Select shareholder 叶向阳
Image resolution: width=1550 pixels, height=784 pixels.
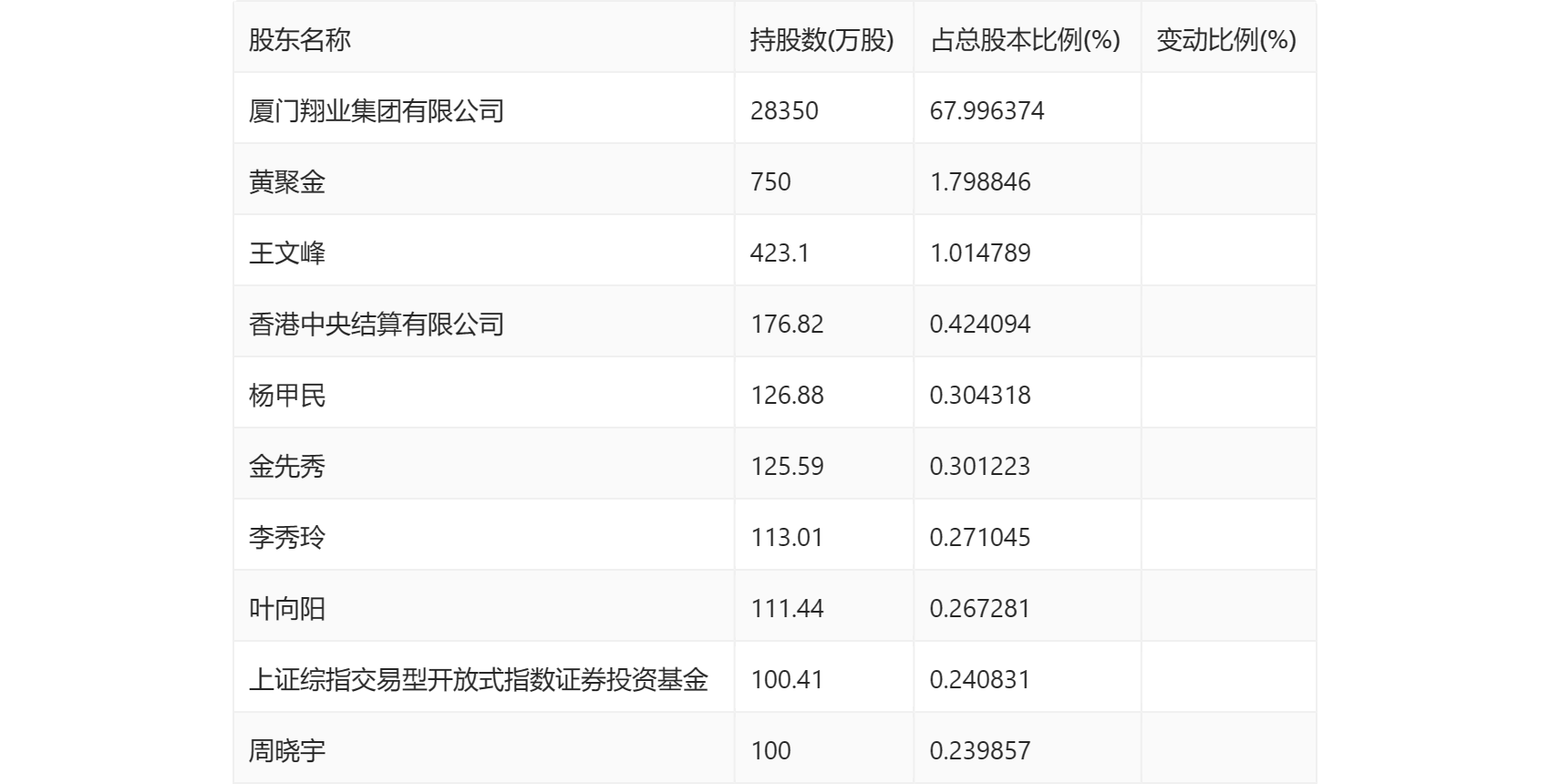[287, 609]
